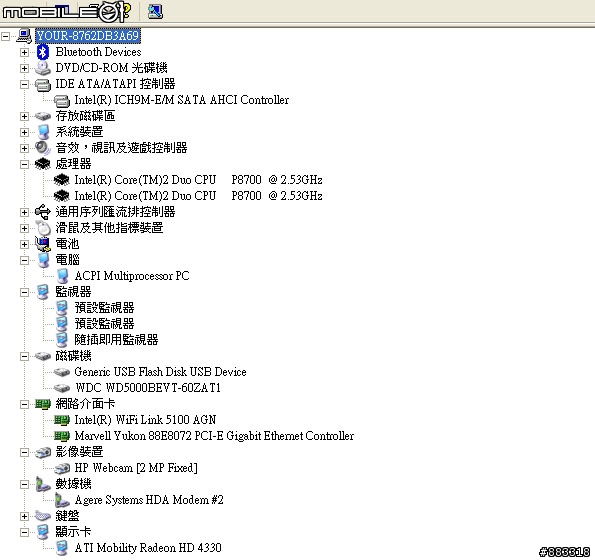Click the 電池 battery category icon
The height and width of the screenshot is (560, 595).
point(43,244)
